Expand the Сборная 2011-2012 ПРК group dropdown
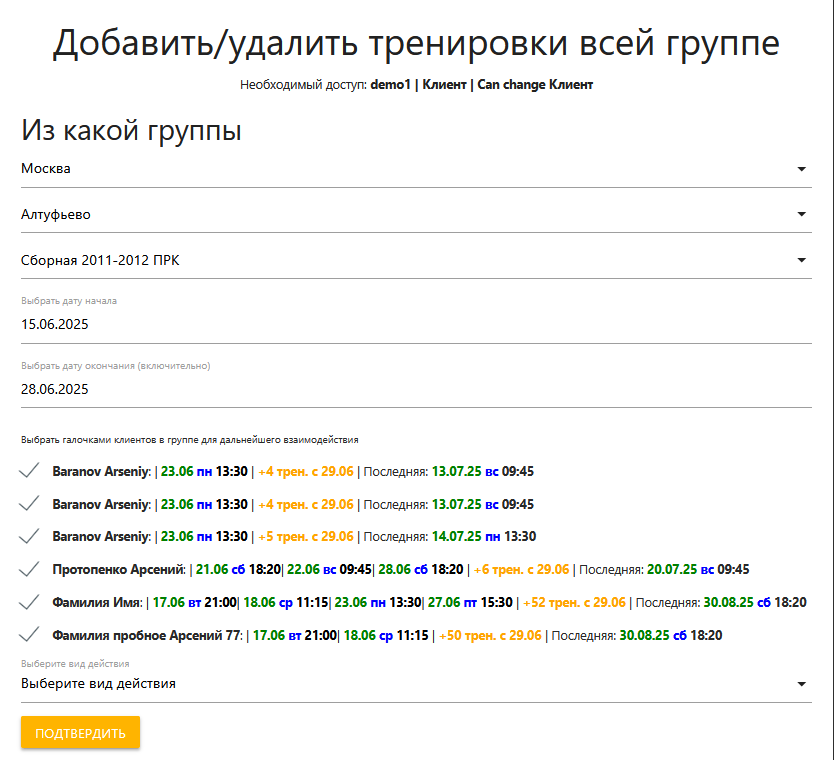 [416, 261]
